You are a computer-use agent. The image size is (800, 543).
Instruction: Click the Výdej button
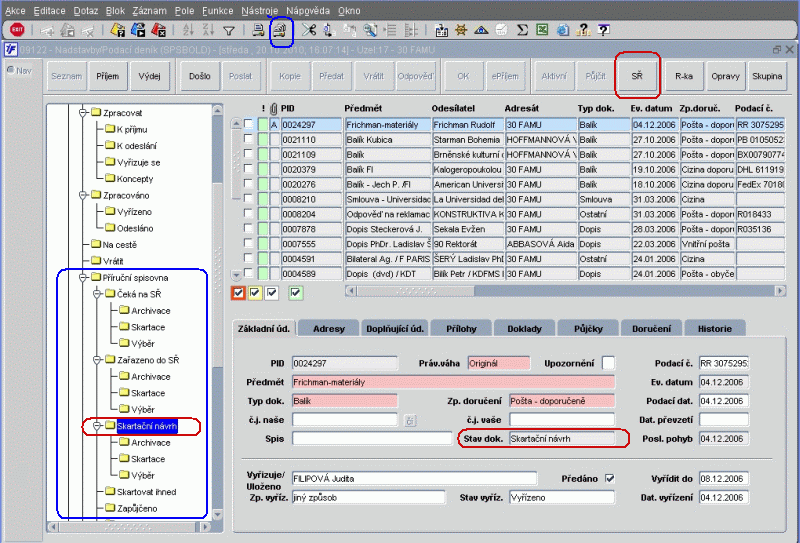tap(149, 76)
